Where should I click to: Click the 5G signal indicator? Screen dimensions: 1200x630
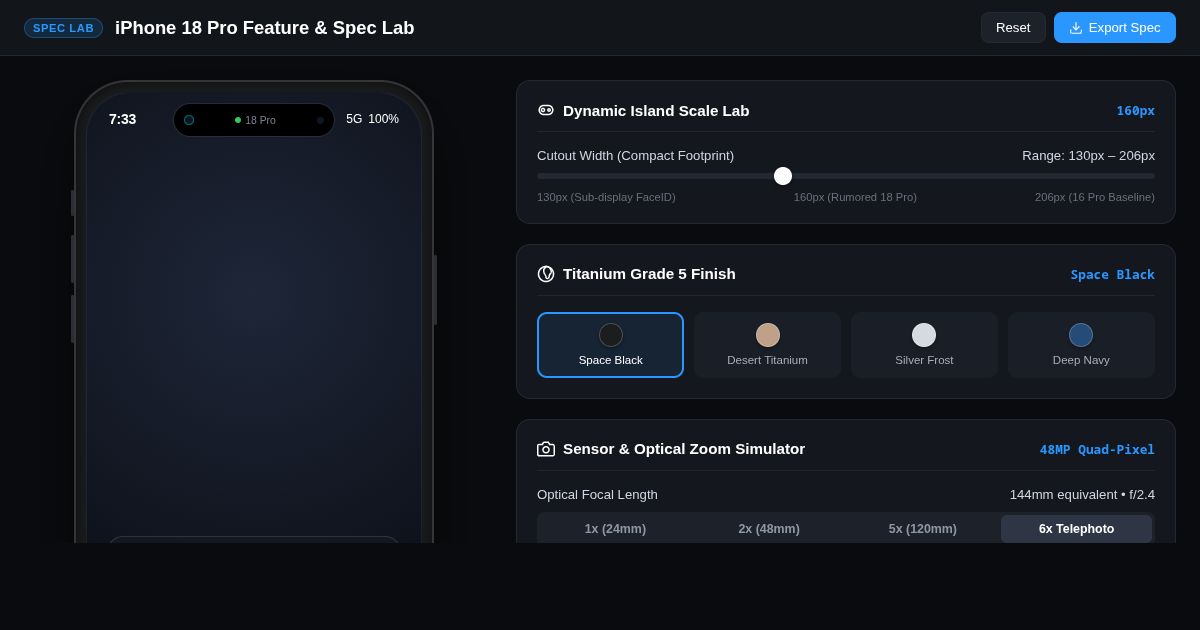(354, 119)
